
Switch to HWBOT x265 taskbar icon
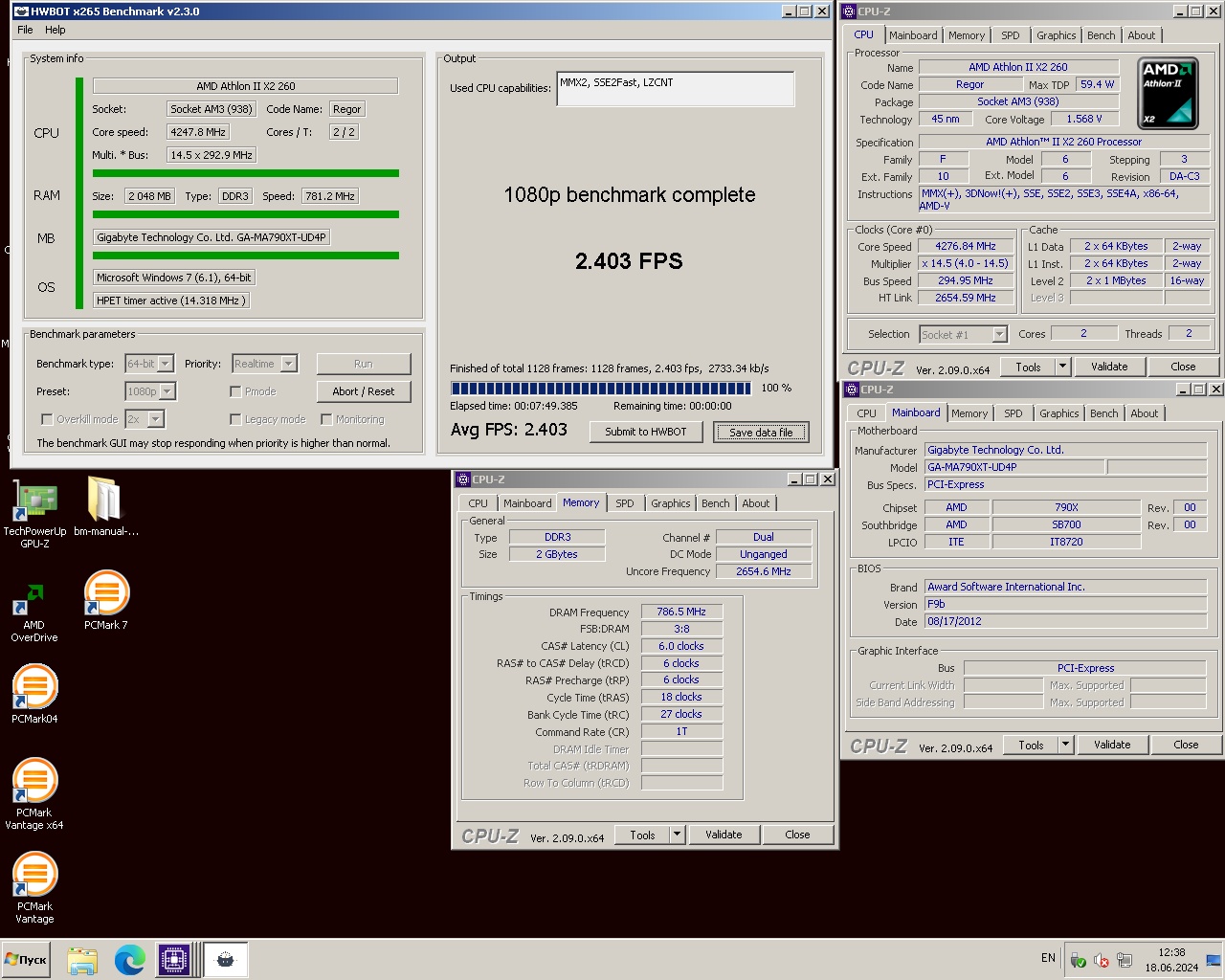pos(226,960)
